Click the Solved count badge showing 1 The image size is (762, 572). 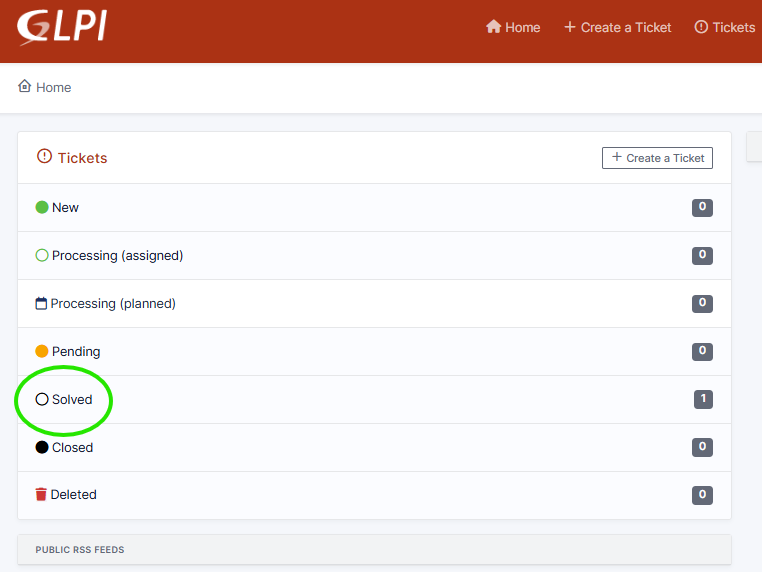point(703,400)
